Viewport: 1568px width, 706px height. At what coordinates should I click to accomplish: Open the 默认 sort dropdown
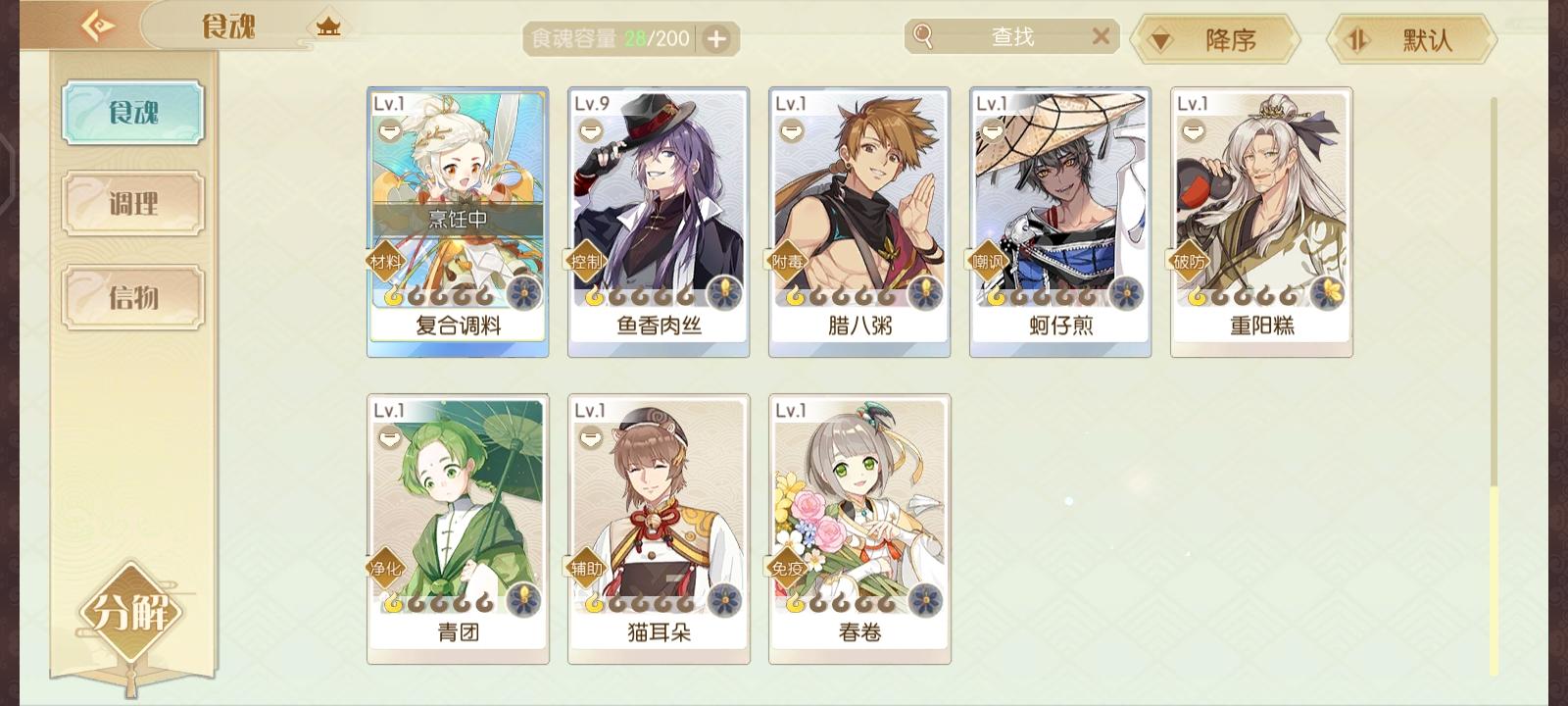click(x=1411, y=40)
